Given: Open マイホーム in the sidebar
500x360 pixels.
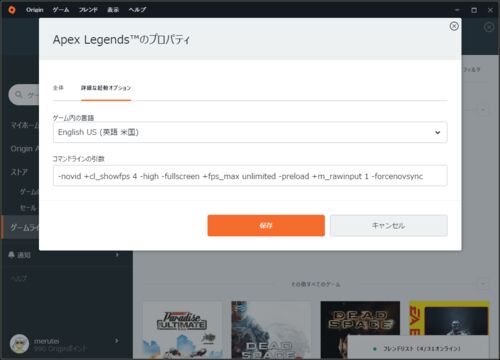Looking at the screenshot, I should 24,125.
